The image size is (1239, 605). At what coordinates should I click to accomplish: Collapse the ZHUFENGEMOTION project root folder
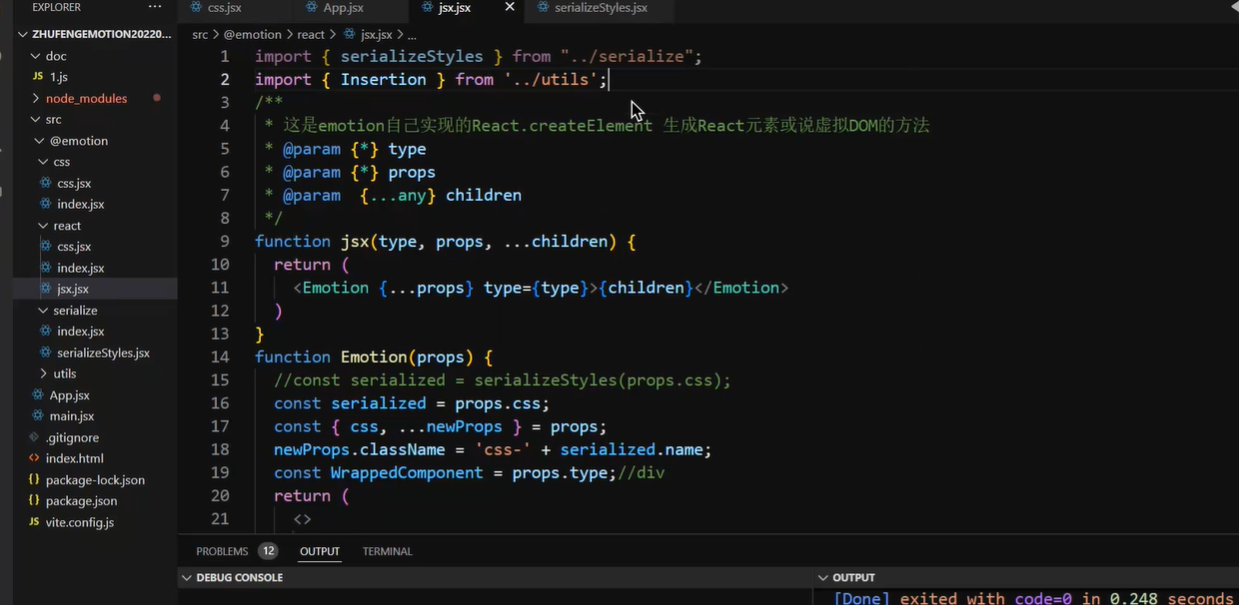pyautogui.click(x=23, y=34)
